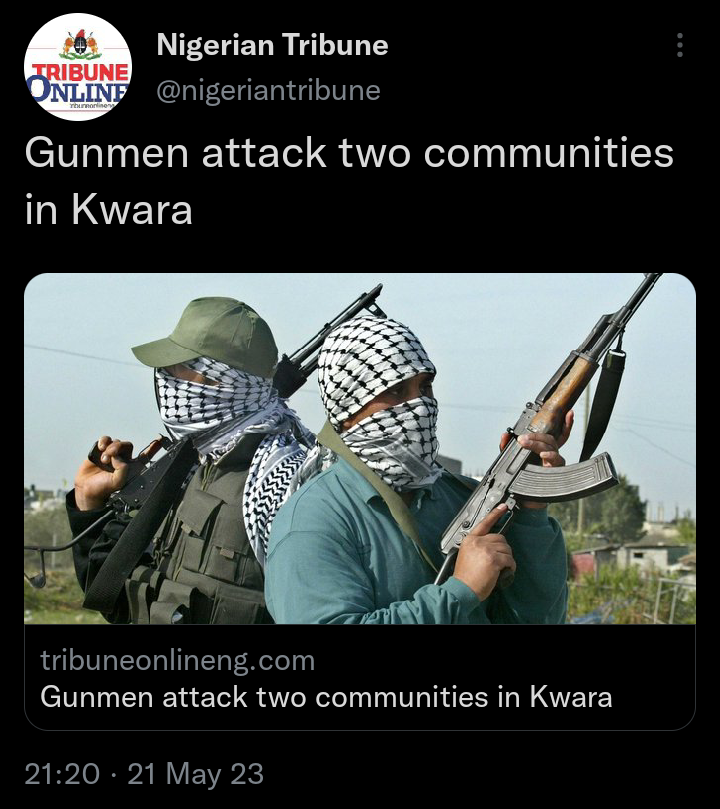Select the tweet text about gunmen attack
Viewport: 720px width, 809px height.
349,181
